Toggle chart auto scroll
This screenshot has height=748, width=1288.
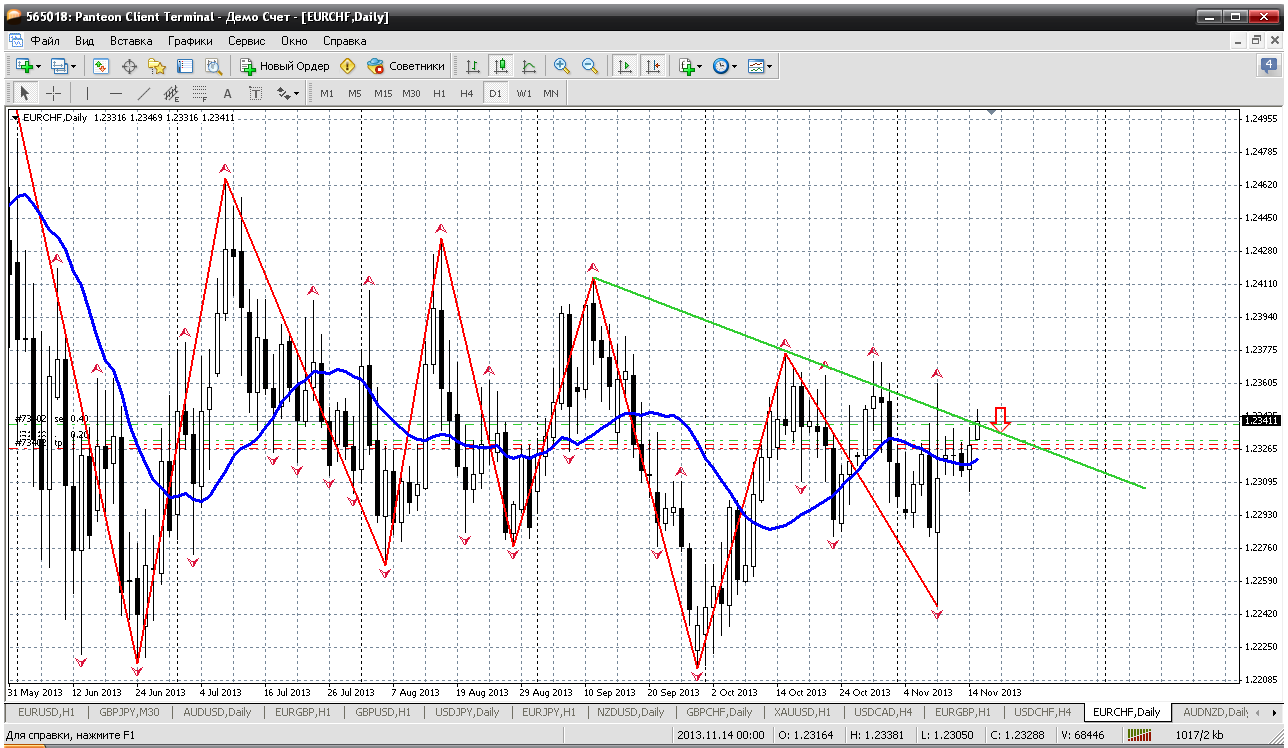click(x=625, y=66)
